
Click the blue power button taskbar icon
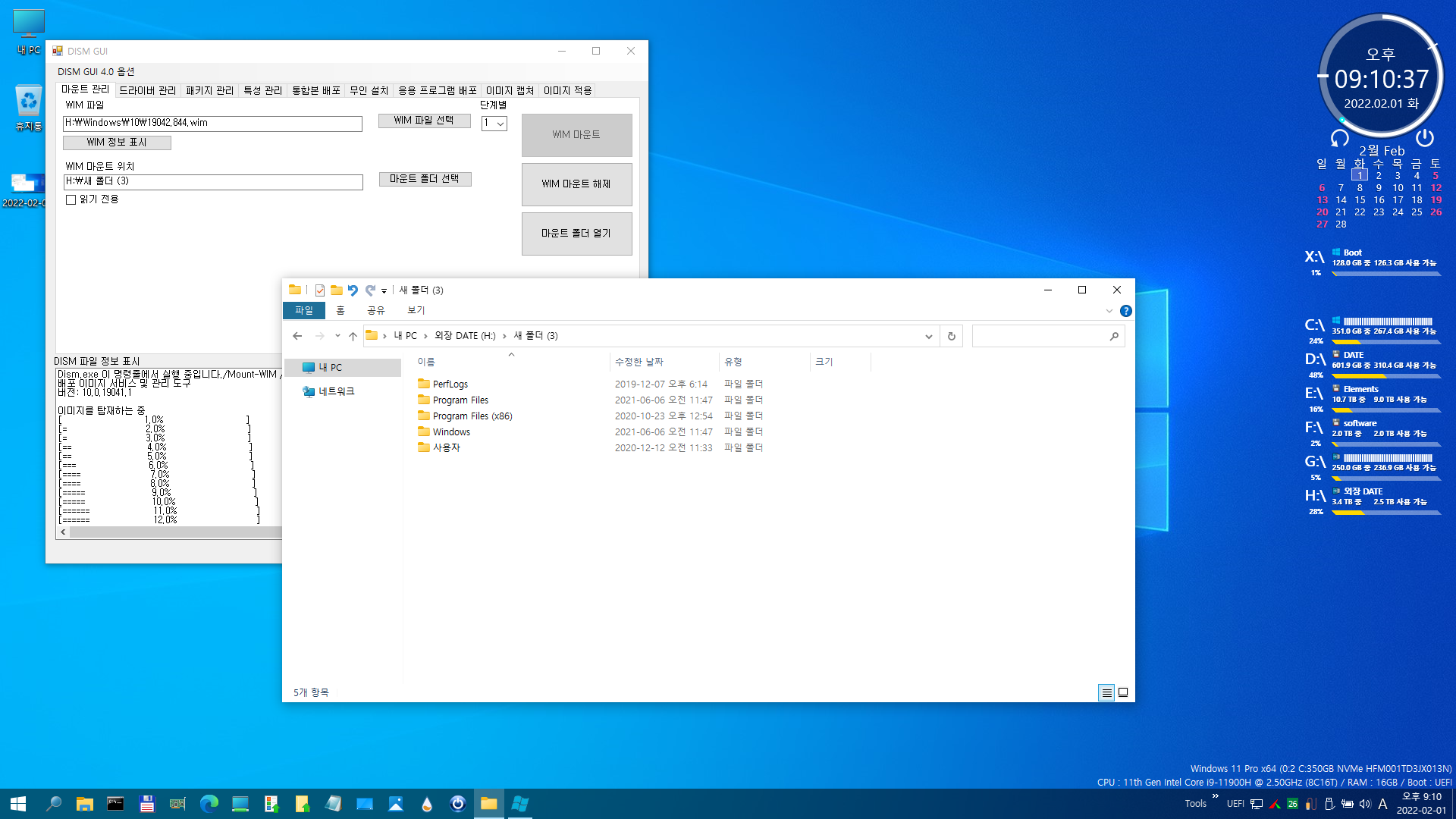(x=457, y=804)
